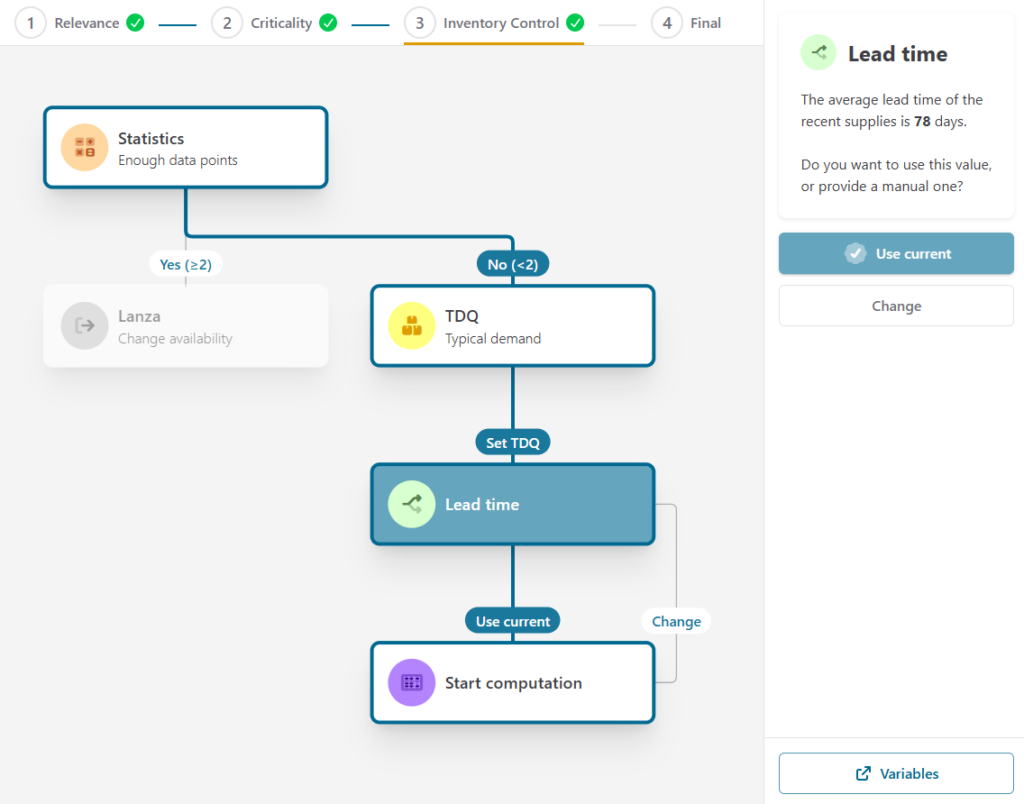Viewport: 1024px width, 804px height.
Task: Click the checkmark icon on Use current button
Action: click(855, 254)
